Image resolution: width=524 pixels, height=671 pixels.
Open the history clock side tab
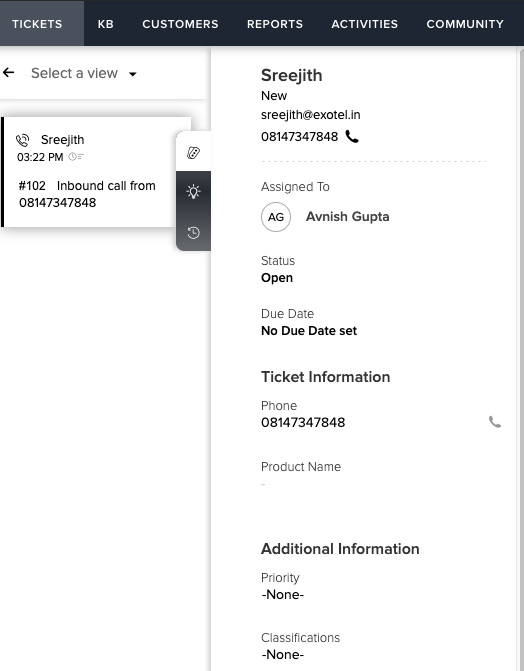tap(194, 232)
